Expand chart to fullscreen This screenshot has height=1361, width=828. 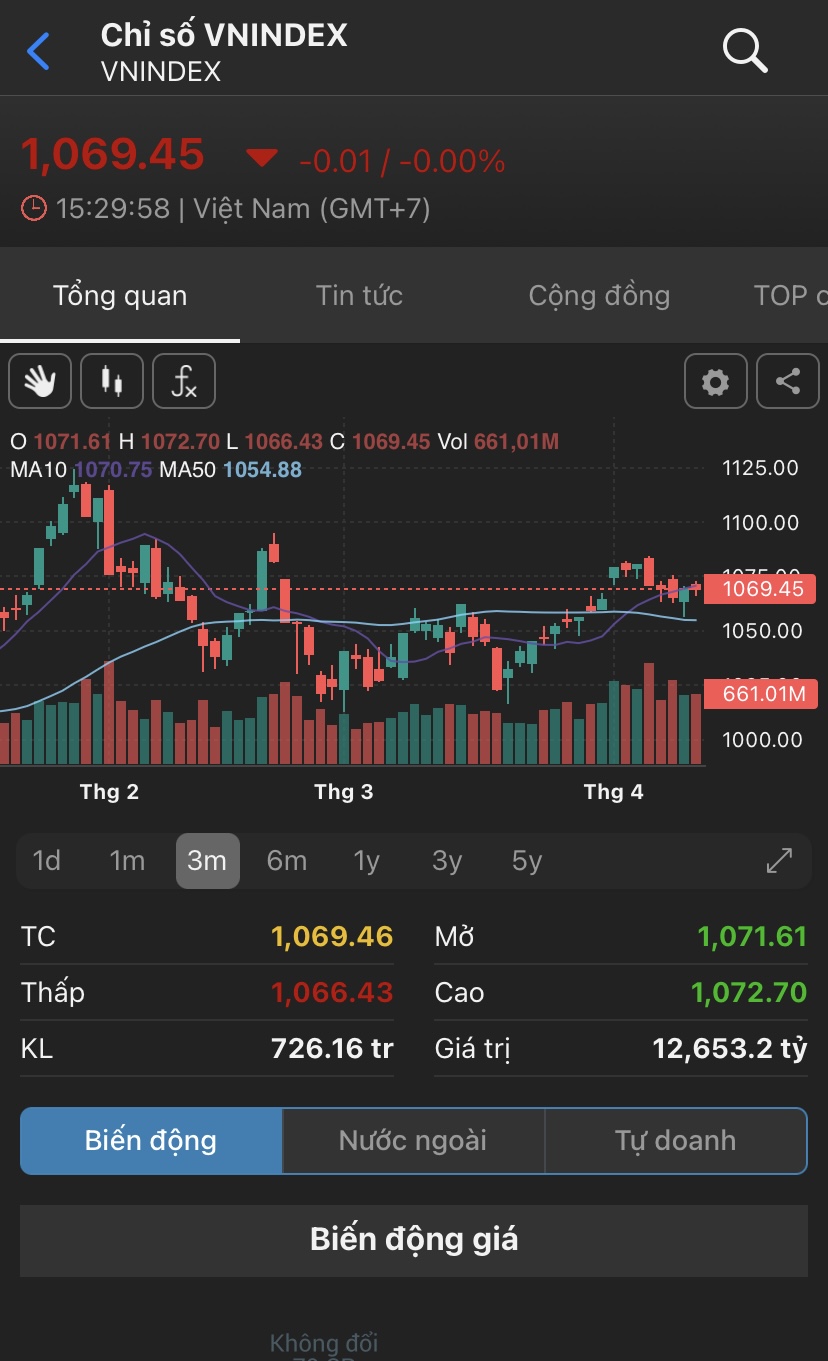(x=779, y=861)
